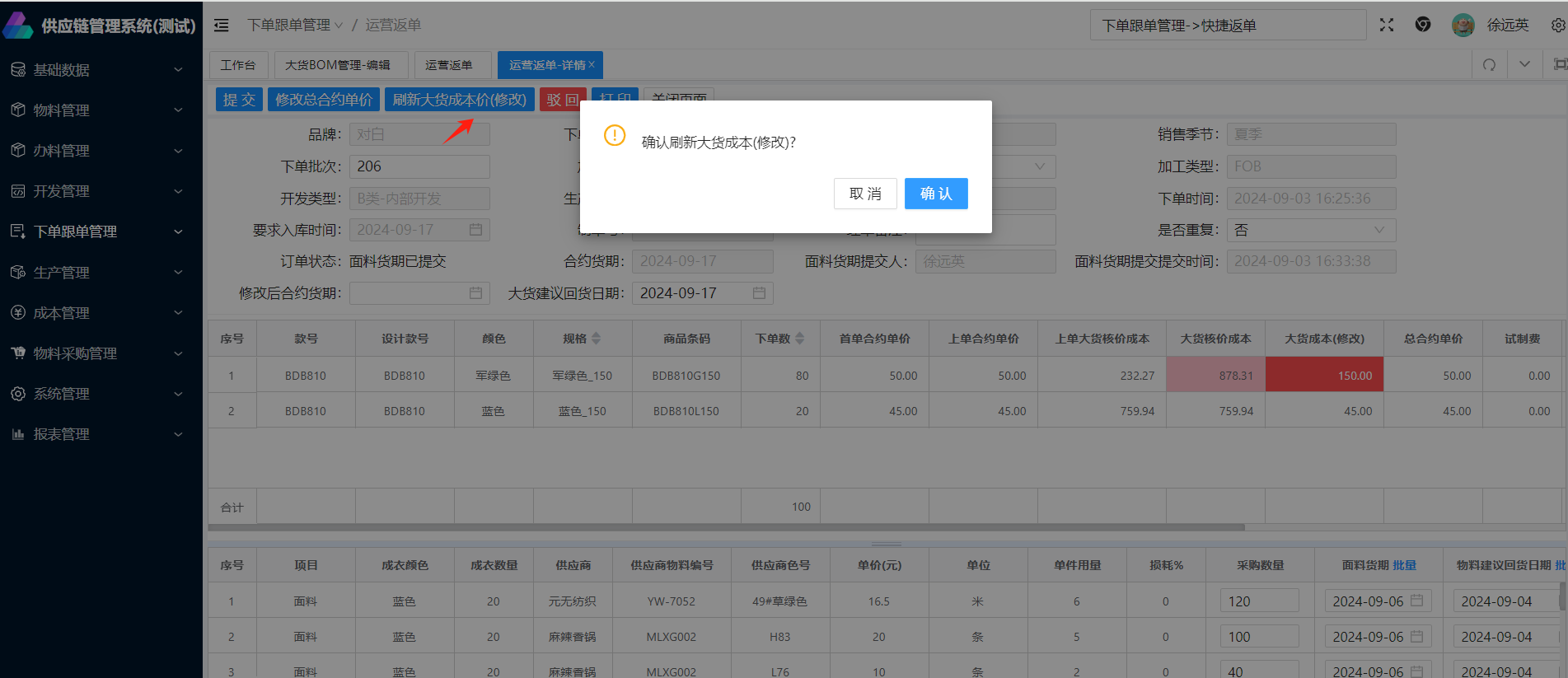This screenshot has width=1568, height=678.
Task: Click the 批量 link beside 面料货期
Action: 1404,565
